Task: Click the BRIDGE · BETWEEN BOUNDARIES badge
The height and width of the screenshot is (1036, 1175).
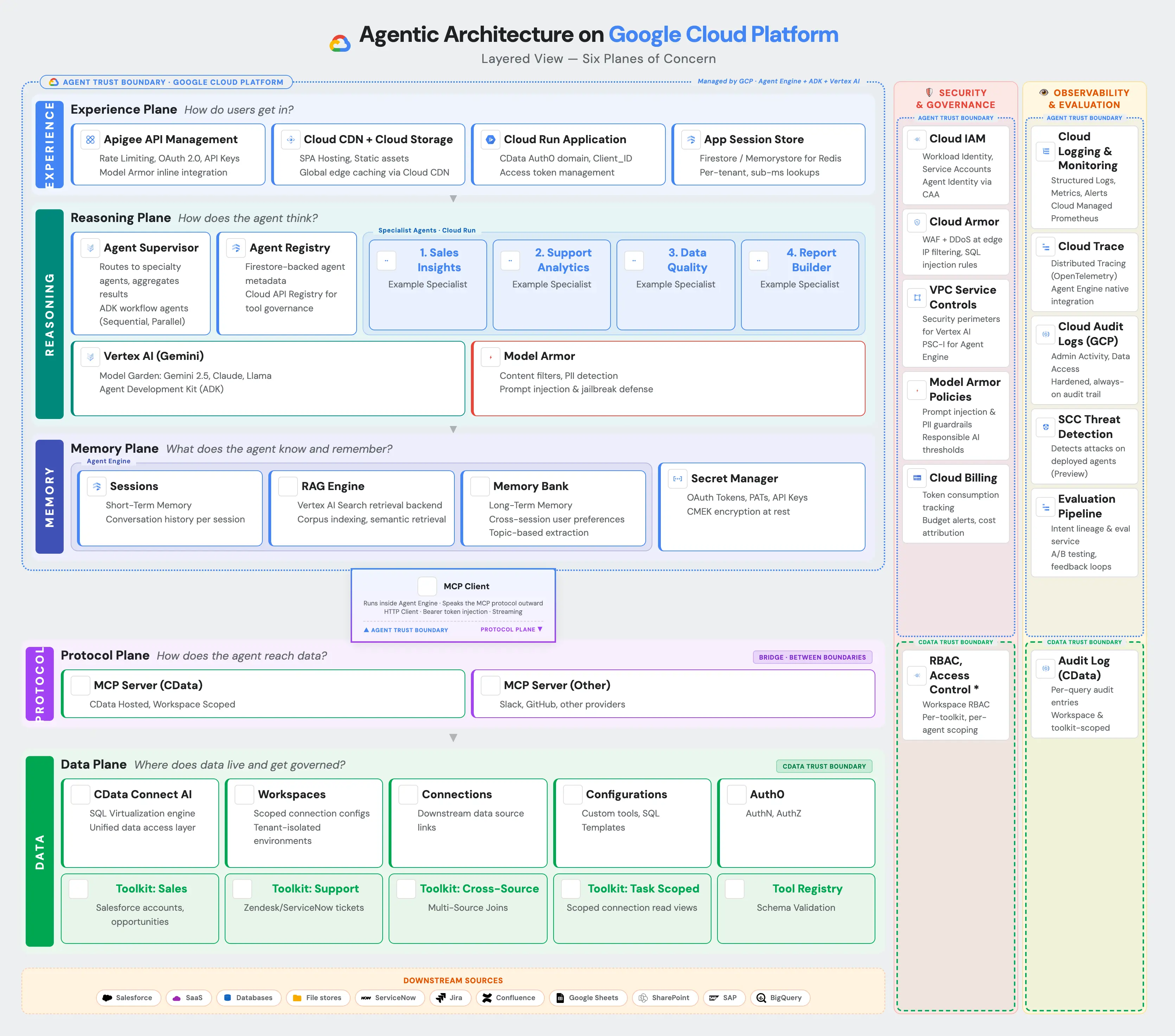Action: (x=812, y=656)
